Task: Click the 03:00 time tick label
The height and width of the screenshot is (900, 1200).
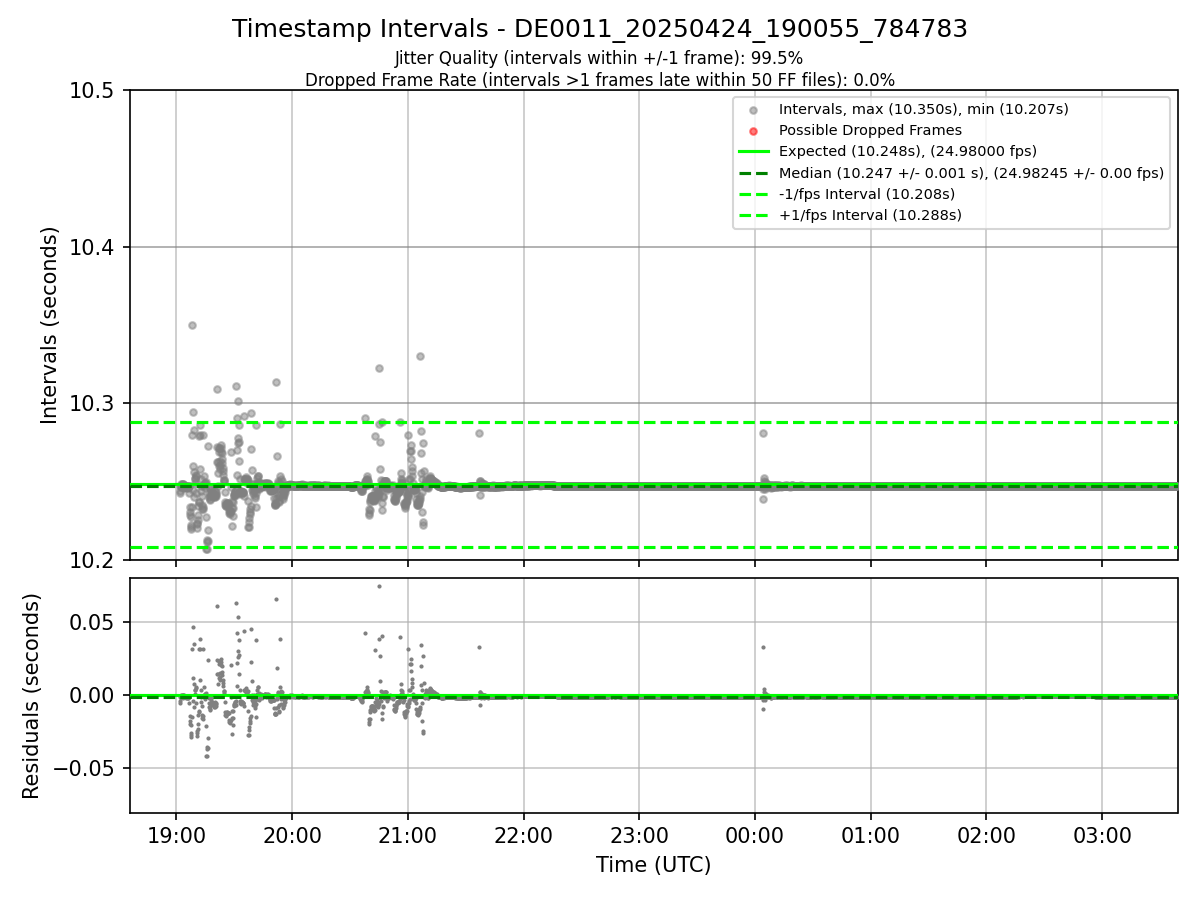Action: (x=1102, y=836)
